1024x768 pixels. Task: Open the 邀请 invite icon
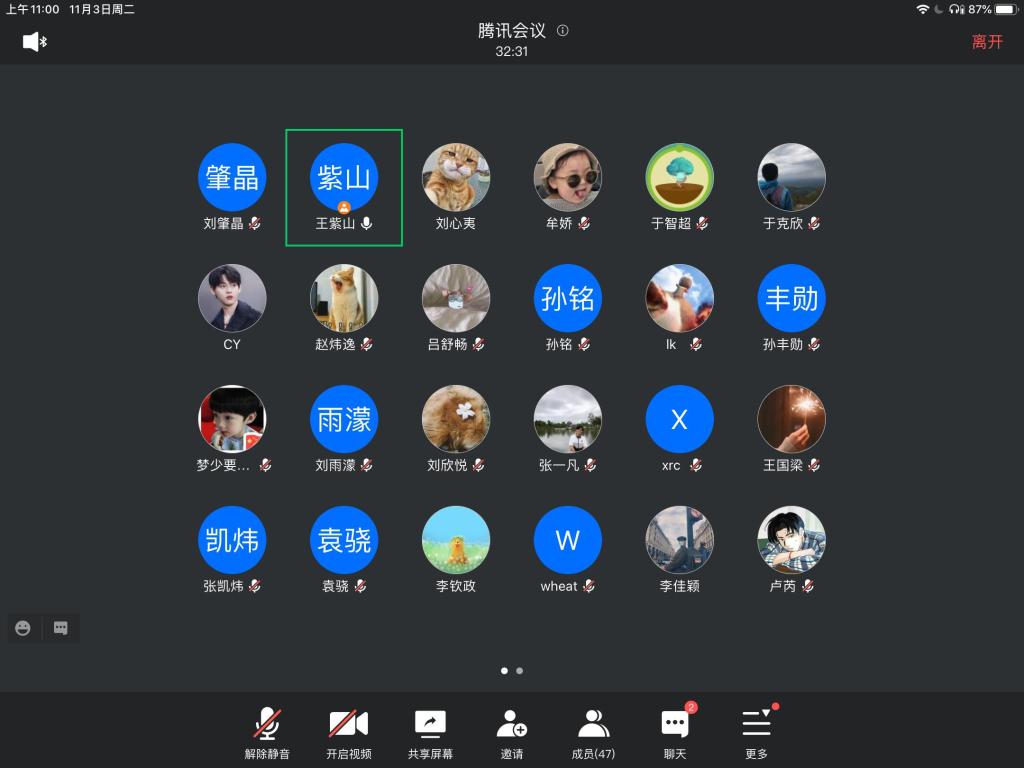point(512,733)
